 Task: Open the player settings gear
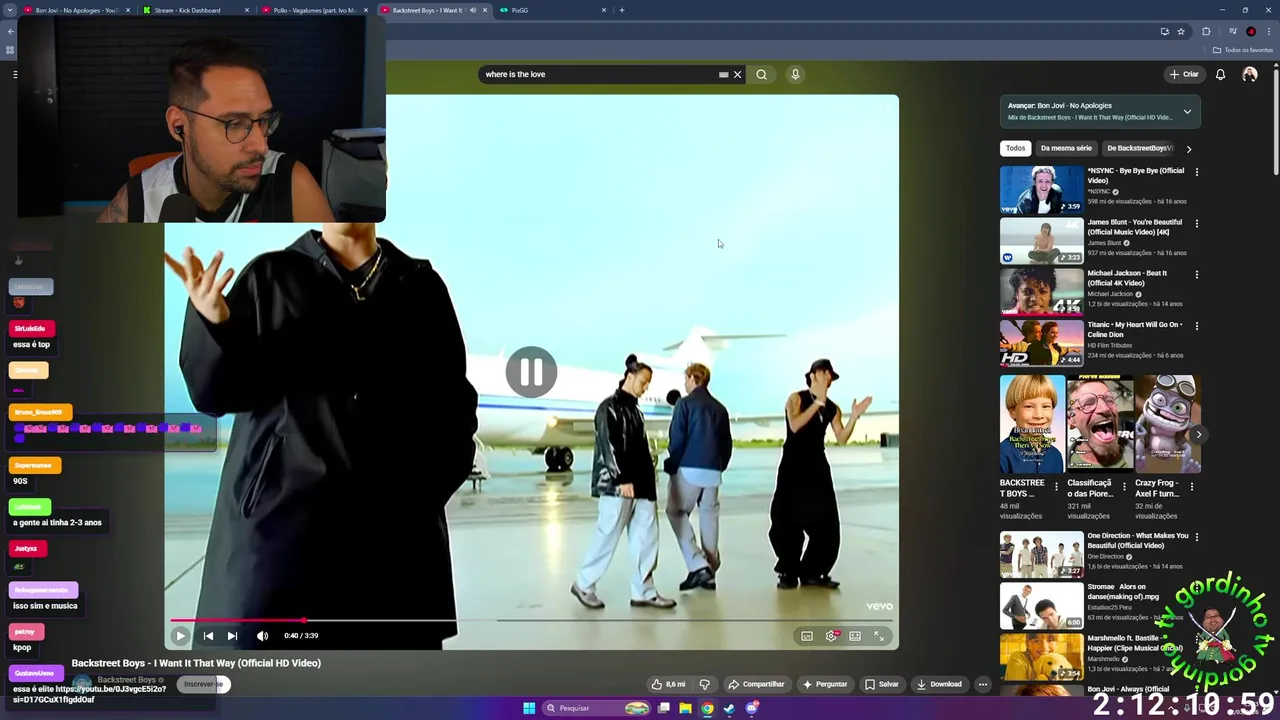click(x=831, y=636)
